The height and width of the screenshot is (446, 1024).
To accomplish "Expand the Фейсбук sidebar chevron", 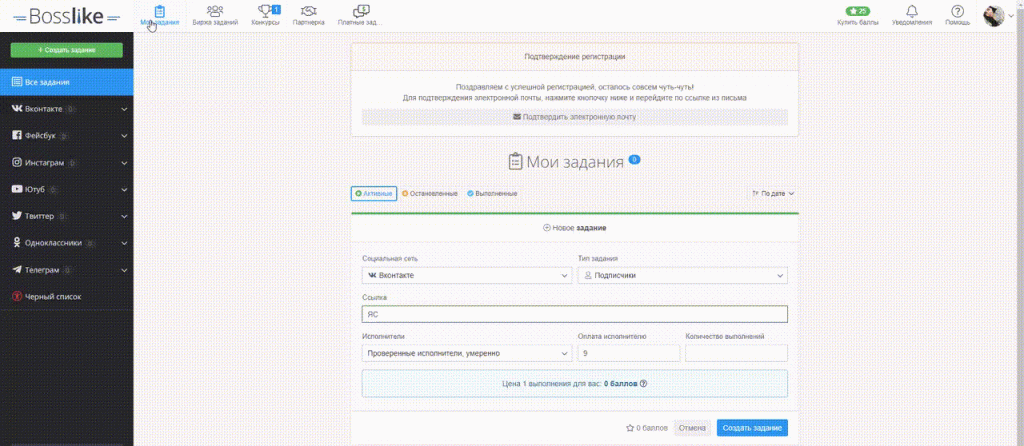I will click(x=124, y=136).
